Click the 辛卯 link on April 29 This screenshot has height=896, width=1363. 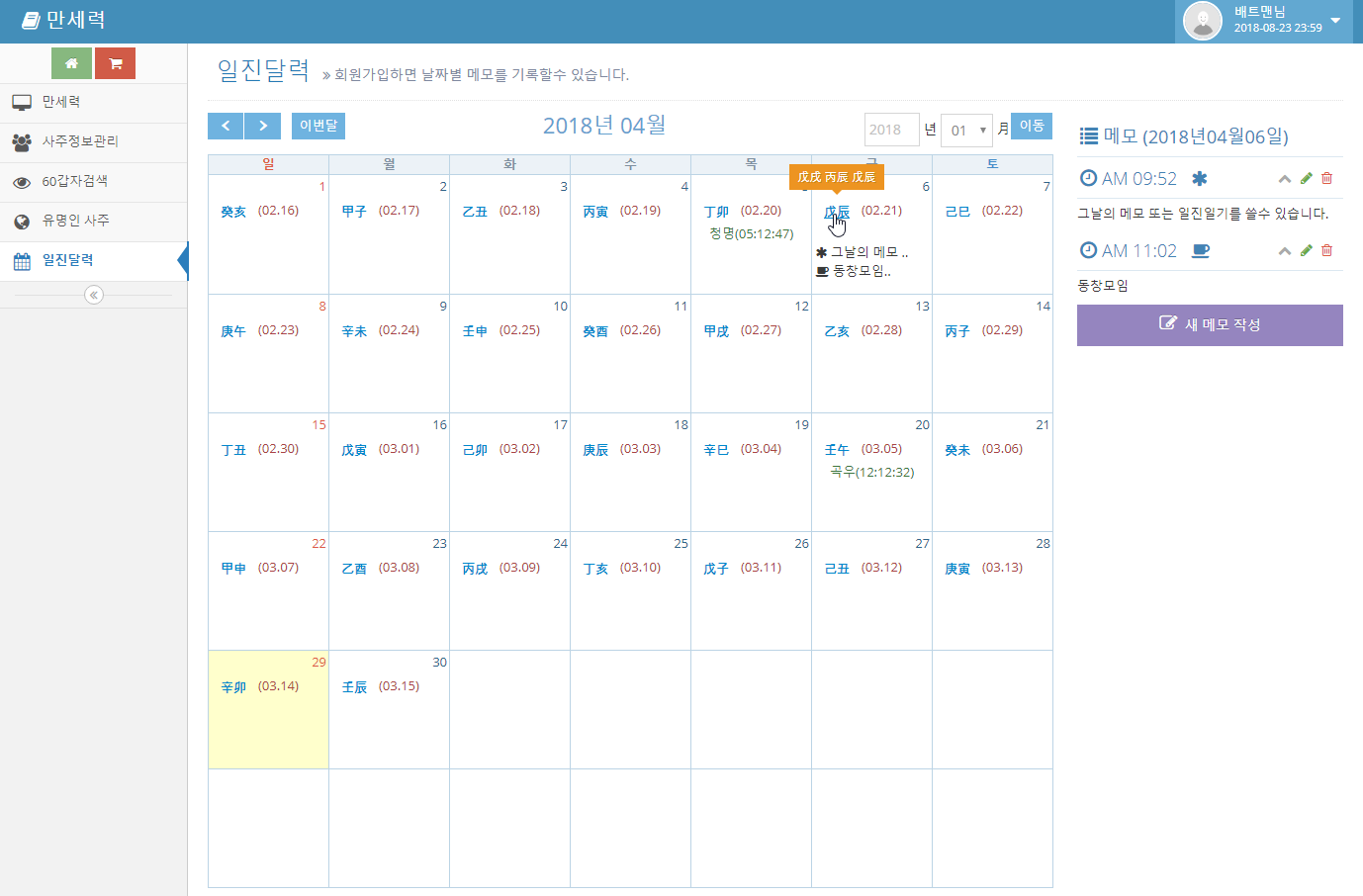coord(233,687)
